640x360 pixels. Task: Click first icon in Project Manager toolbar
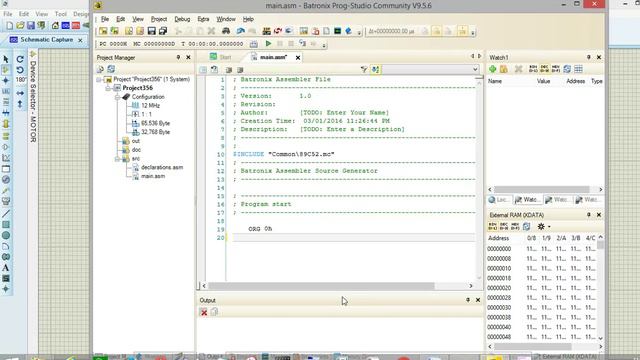point(100,69)
